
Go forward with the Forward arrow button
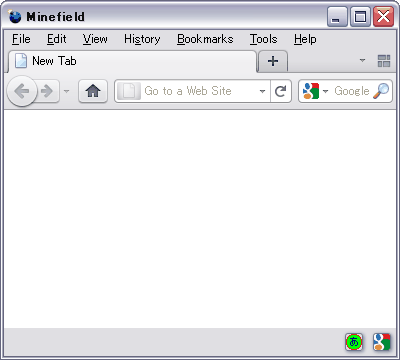tap(48, 91)
